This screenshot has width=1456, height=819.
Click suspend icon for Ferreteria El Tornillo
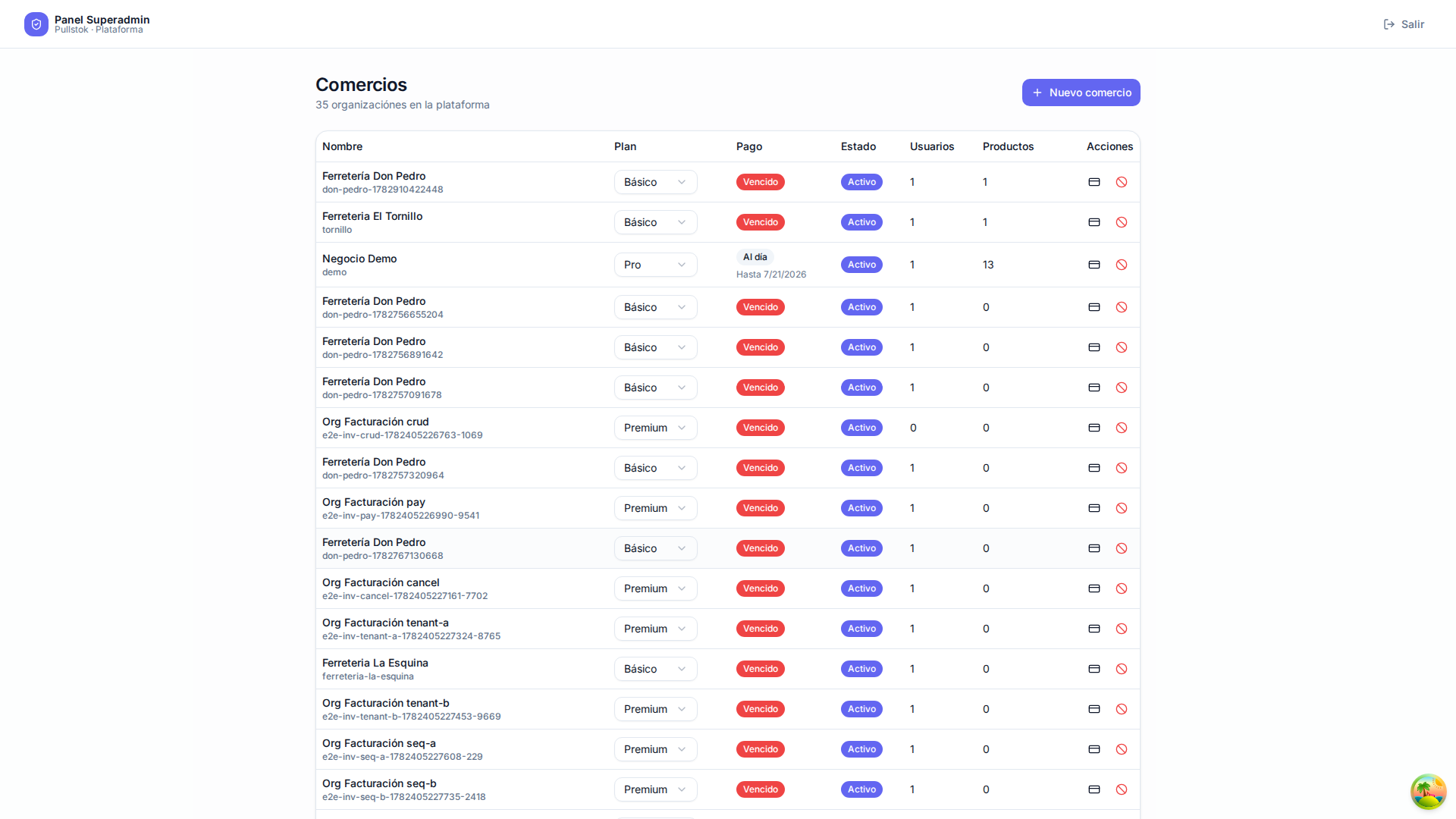[1122, 222]
